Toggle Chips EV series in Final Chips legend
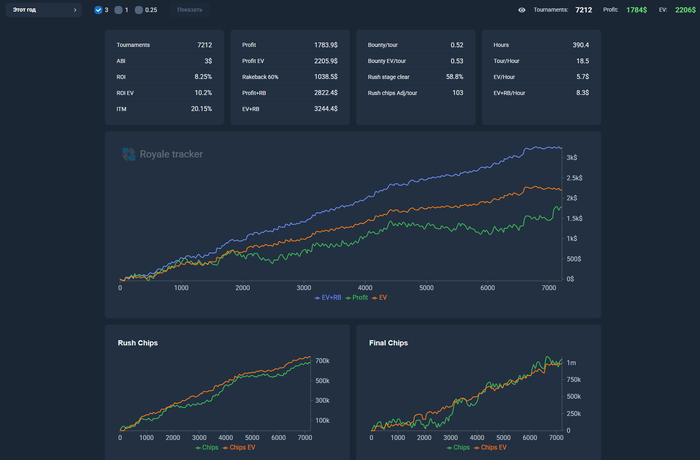 pos(490,447)
